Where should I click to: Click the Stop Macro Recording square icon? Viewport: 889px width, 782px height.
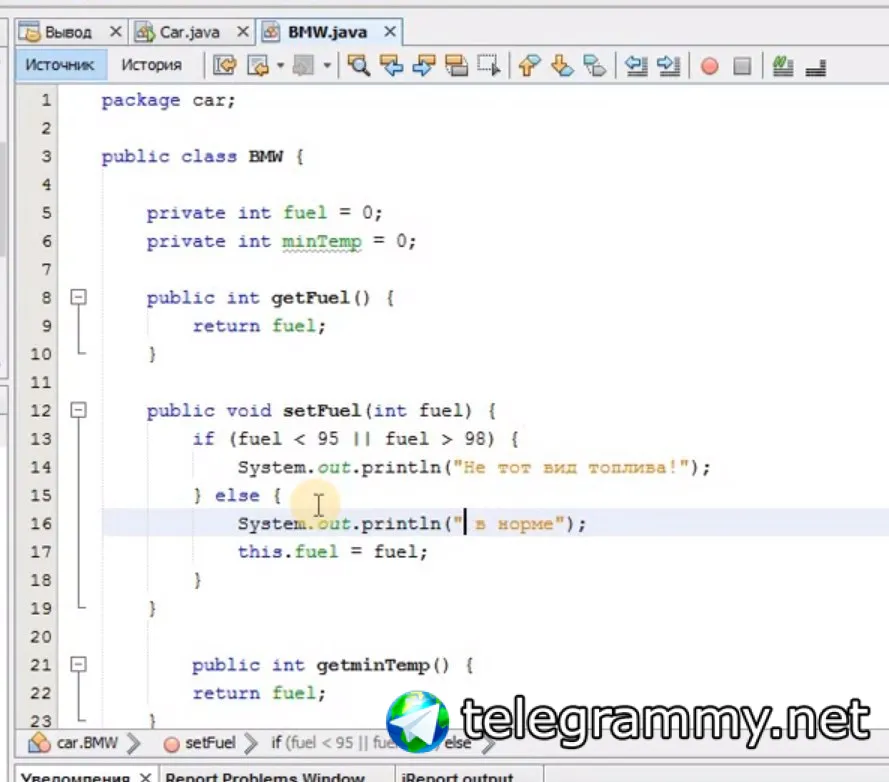(x=742, y=66)
